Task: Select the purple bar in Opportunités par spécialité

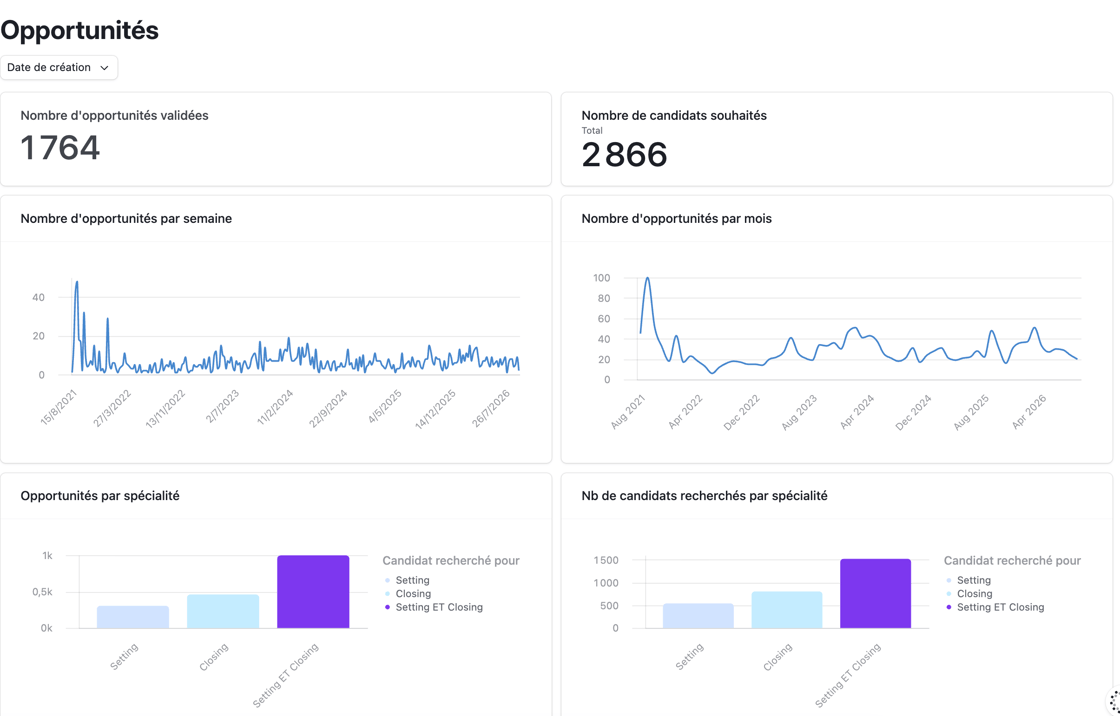Action: point(313,592)
